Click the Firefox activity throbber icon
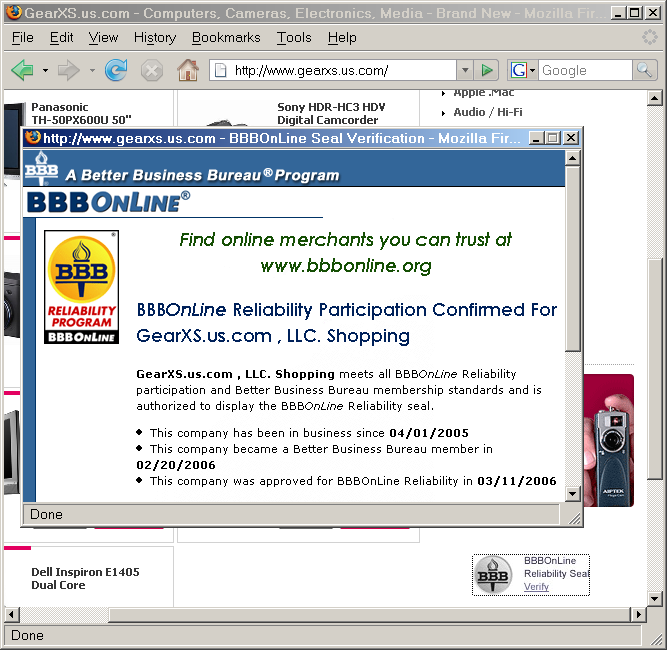This screenshot has width=667, height=650. (x=650, y=37)
